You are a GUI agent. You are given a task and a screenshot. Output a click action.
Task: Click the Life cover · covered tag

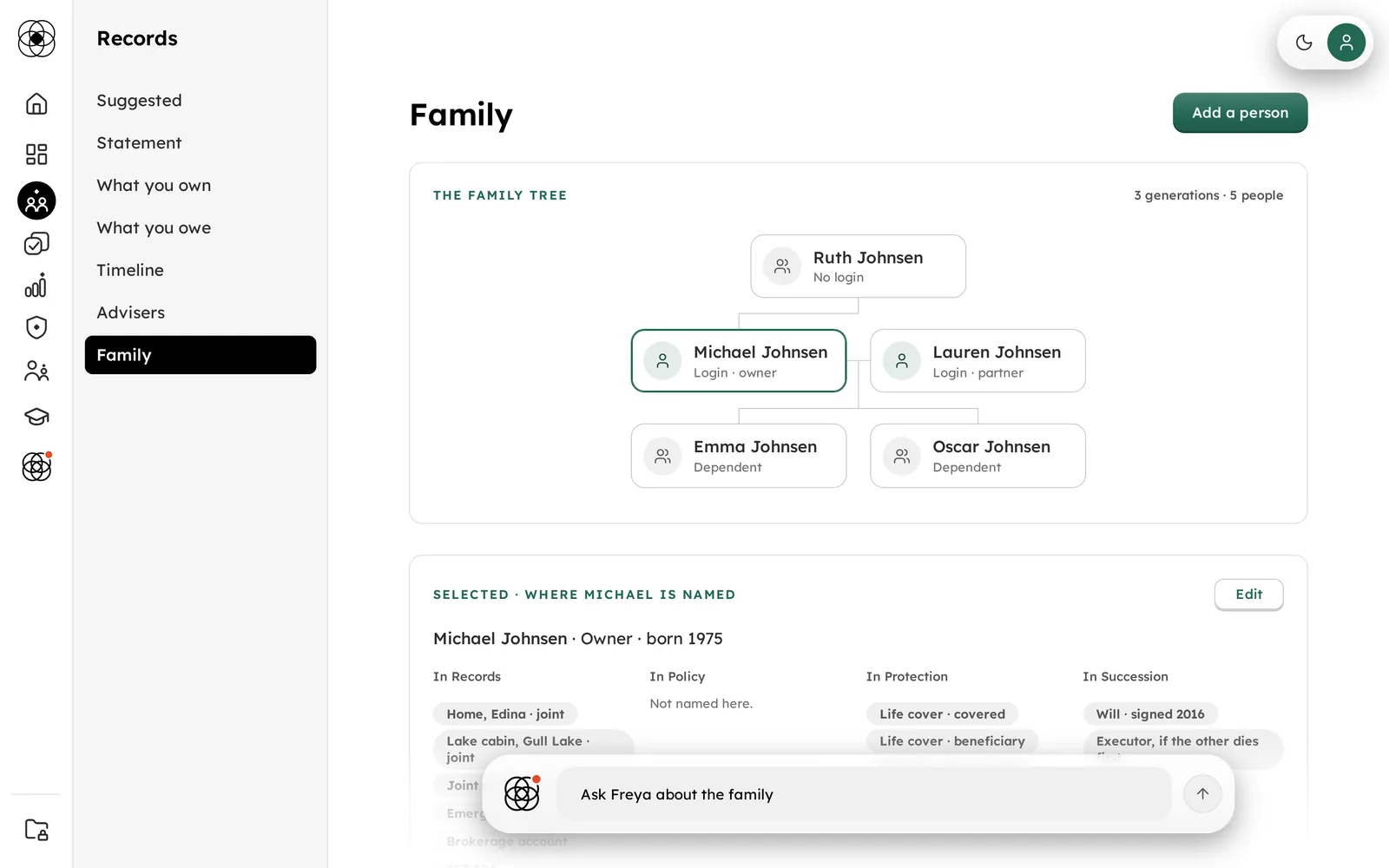[942, 714]
